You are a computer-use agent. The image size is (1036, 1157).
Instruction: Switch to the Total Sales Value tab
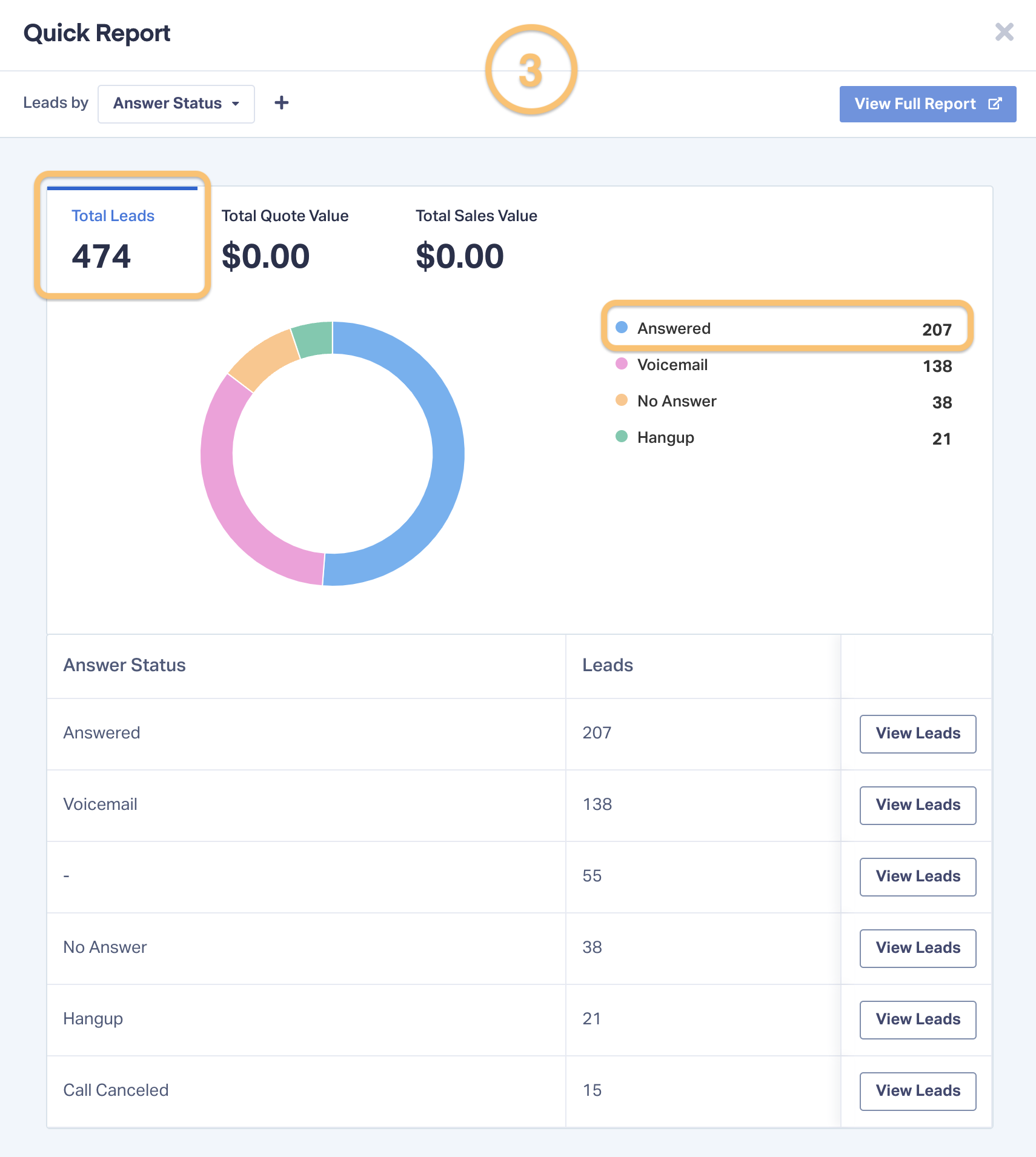476,240
